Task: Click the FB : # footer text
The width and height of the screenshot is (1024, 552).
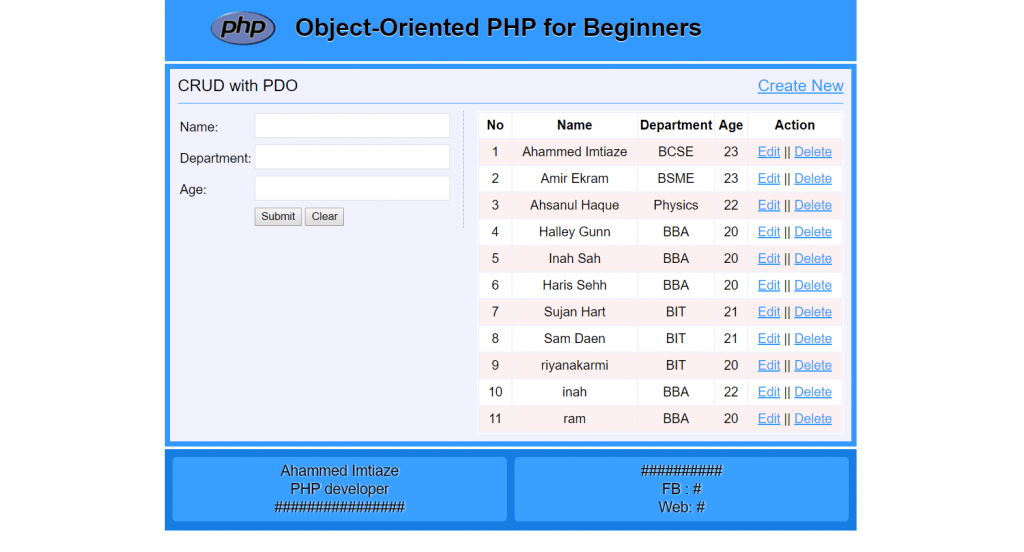Action: 682,489
